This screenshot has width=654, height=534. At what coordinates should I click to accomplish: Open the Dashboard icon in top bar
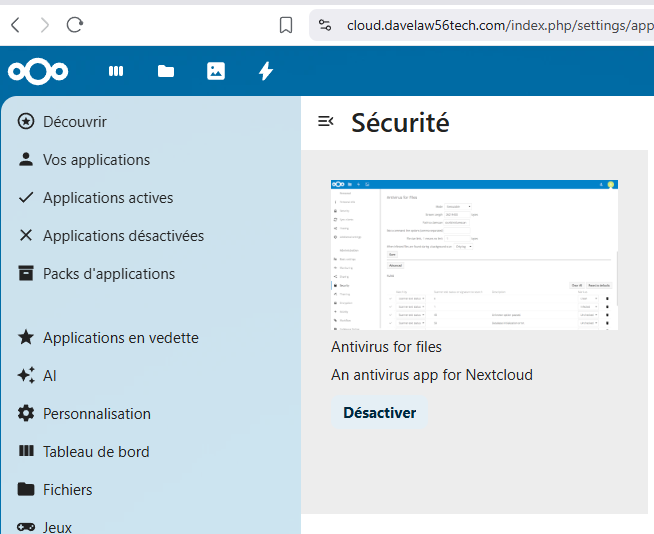116,71
